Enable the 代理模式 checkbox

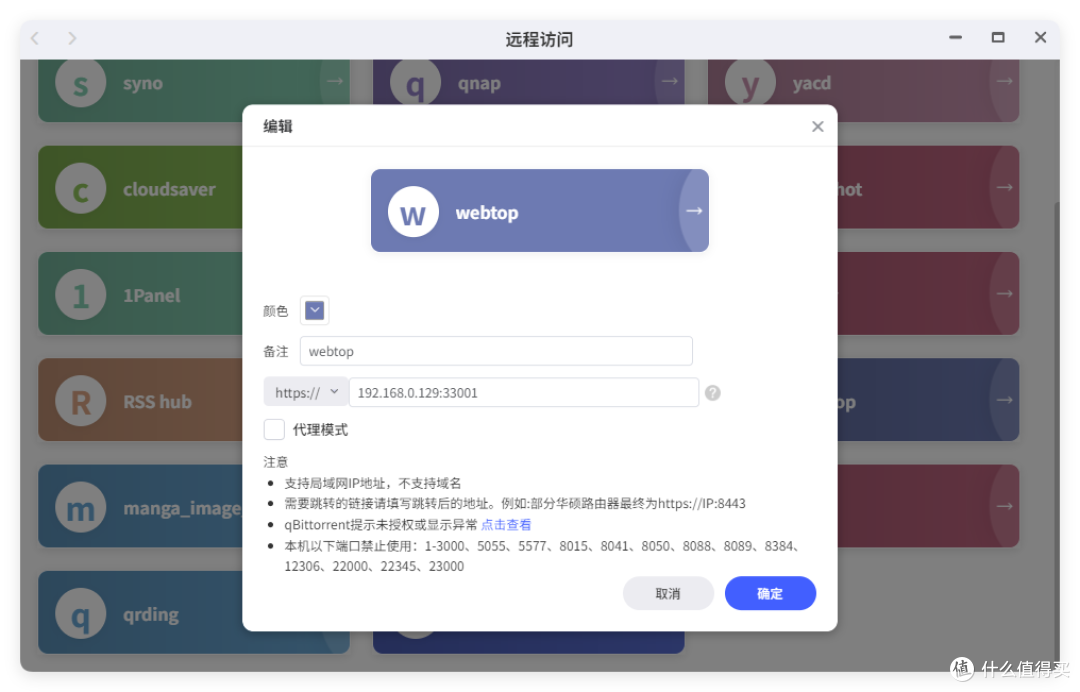[x=274, y=430]
